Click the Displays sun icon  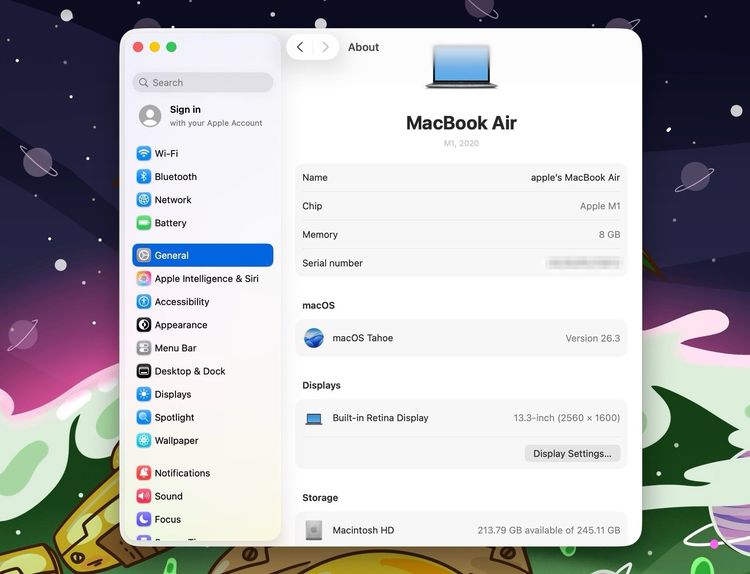pyautogui.click(x=143, y=394)
